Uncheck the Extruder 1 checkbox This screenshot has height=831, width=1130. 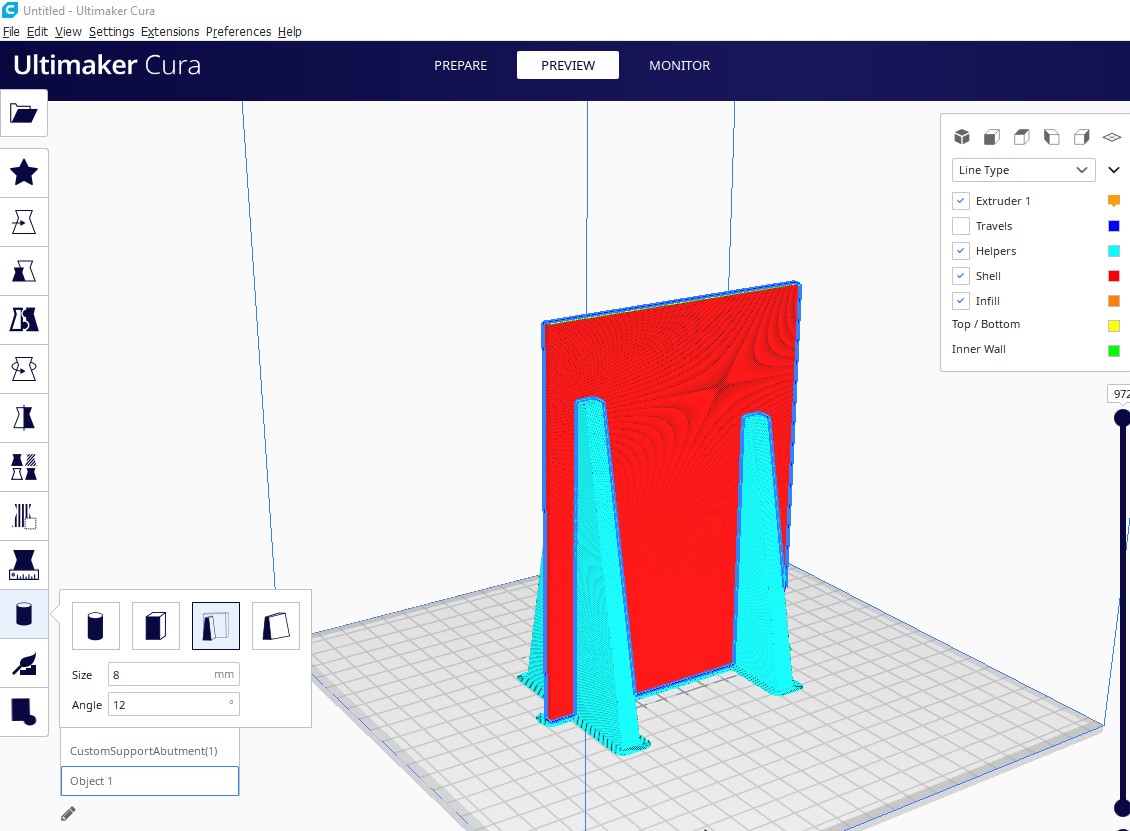[x=961, y=201]
